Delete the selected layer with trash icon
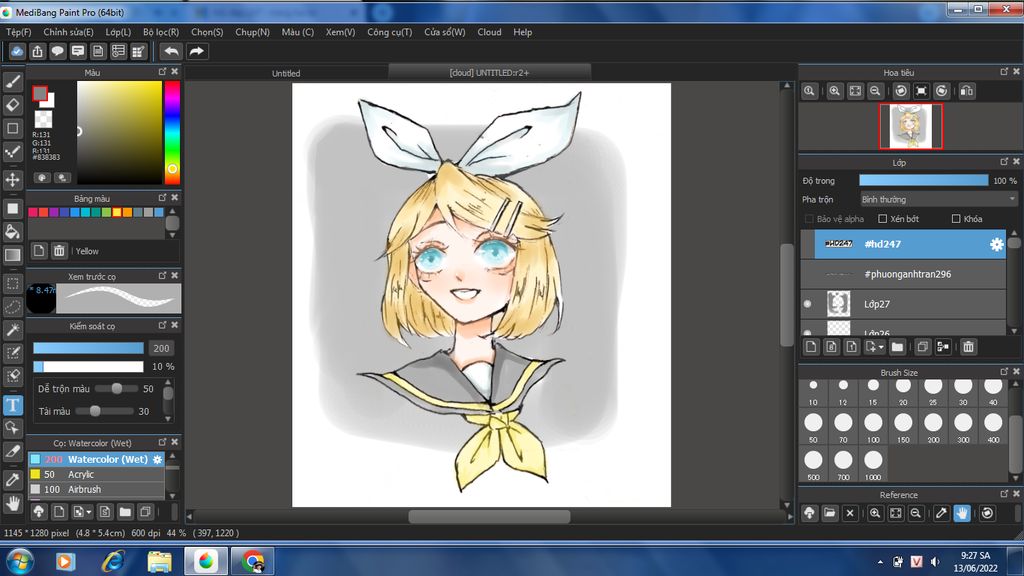Image resolution: width=1024 pixels, height=576 pixels. point(968,347)
